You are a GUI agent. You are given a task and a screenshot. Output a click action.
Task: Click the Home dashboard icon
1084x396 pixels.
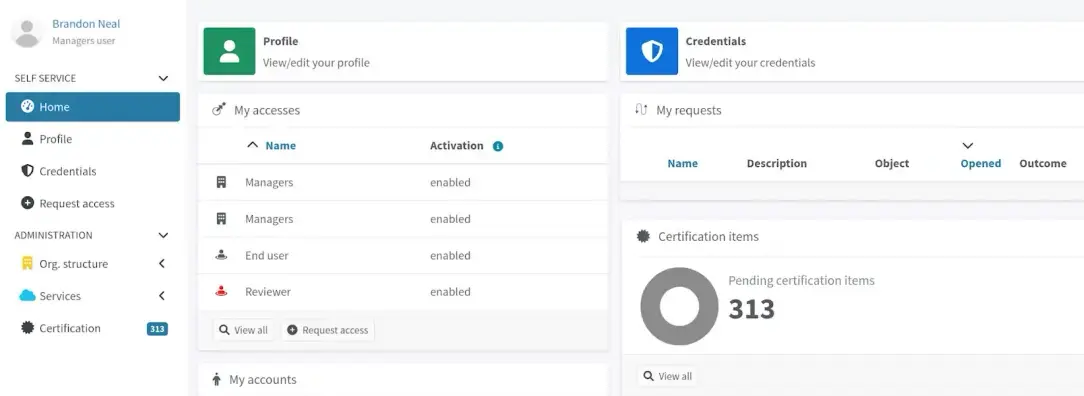(28, 106)
